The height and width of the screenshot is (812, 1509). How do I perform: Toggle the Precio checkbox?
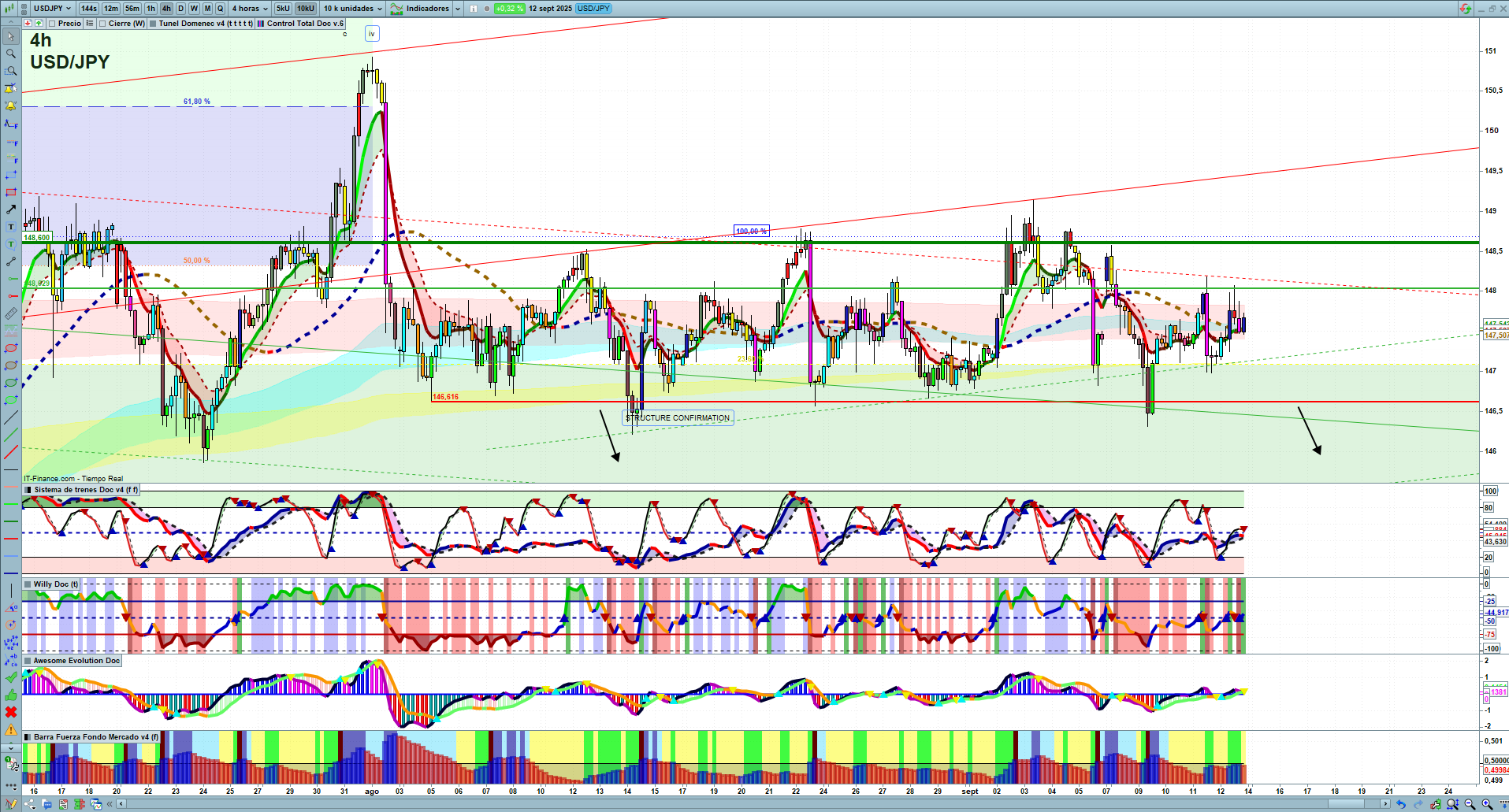click(52, 24)
